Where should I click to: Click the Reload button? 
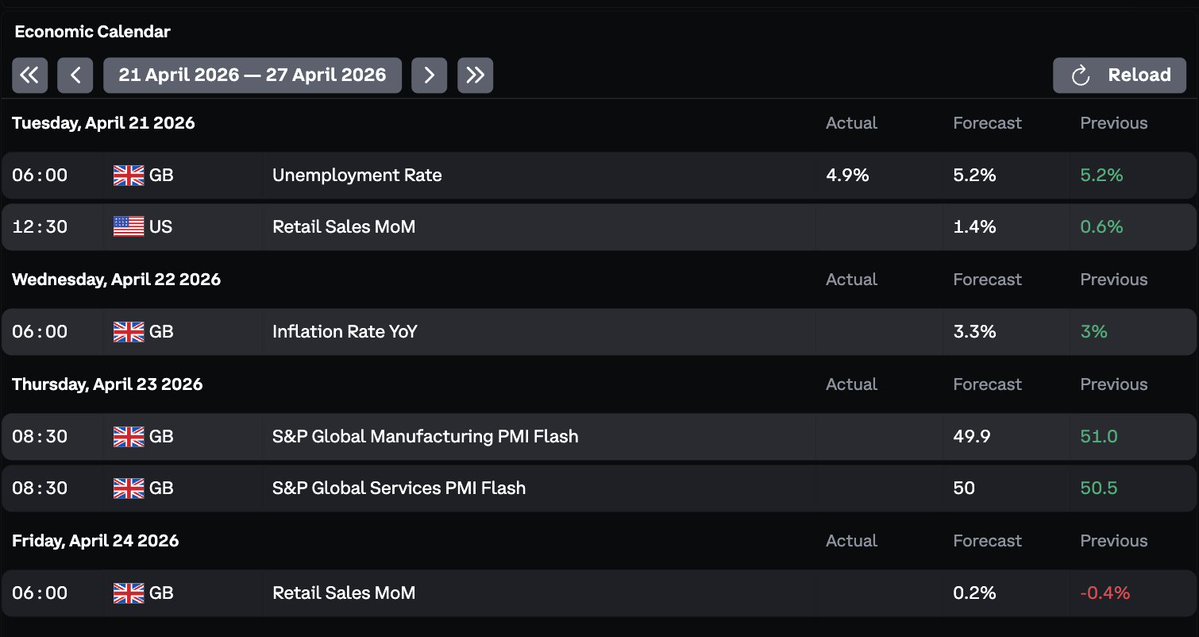pos(1118,75)
